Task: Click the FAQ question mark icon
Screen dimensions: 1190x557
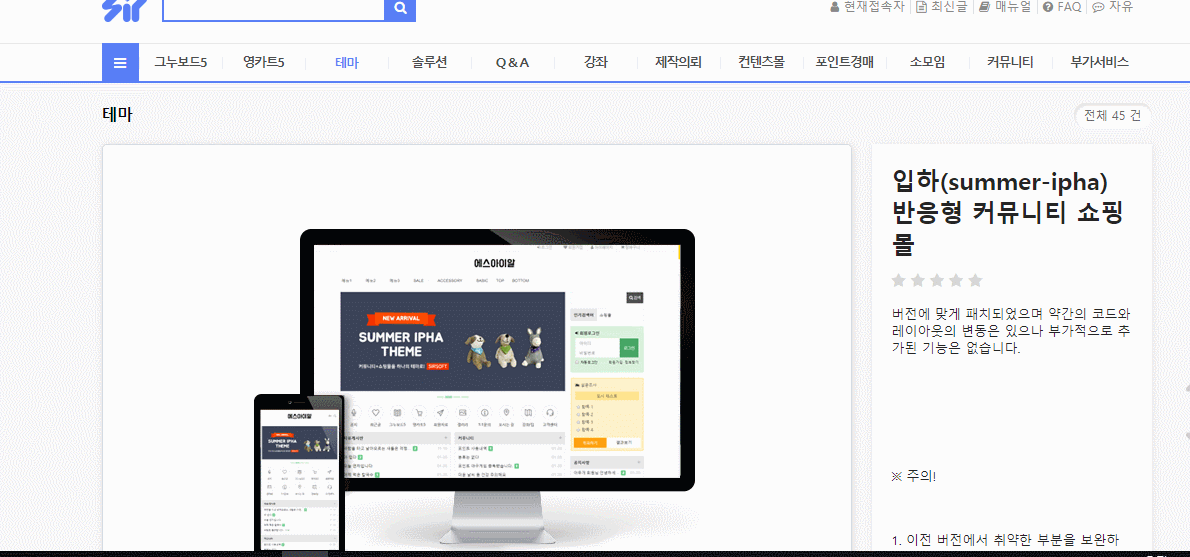Action: (x=1047, y=7)
